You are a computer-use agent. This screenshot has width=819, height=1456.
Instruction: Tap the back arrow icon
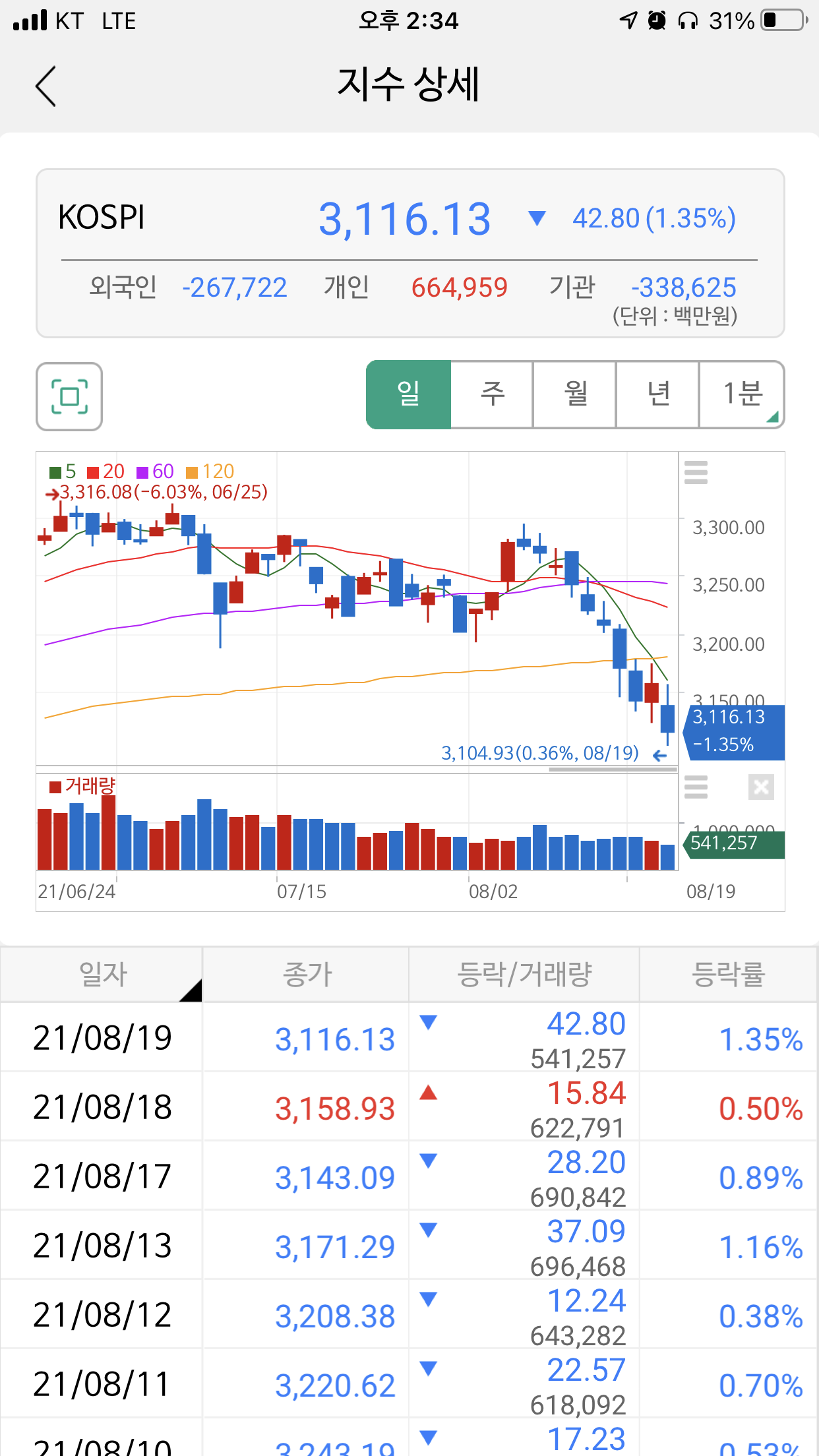click(46, 86)
